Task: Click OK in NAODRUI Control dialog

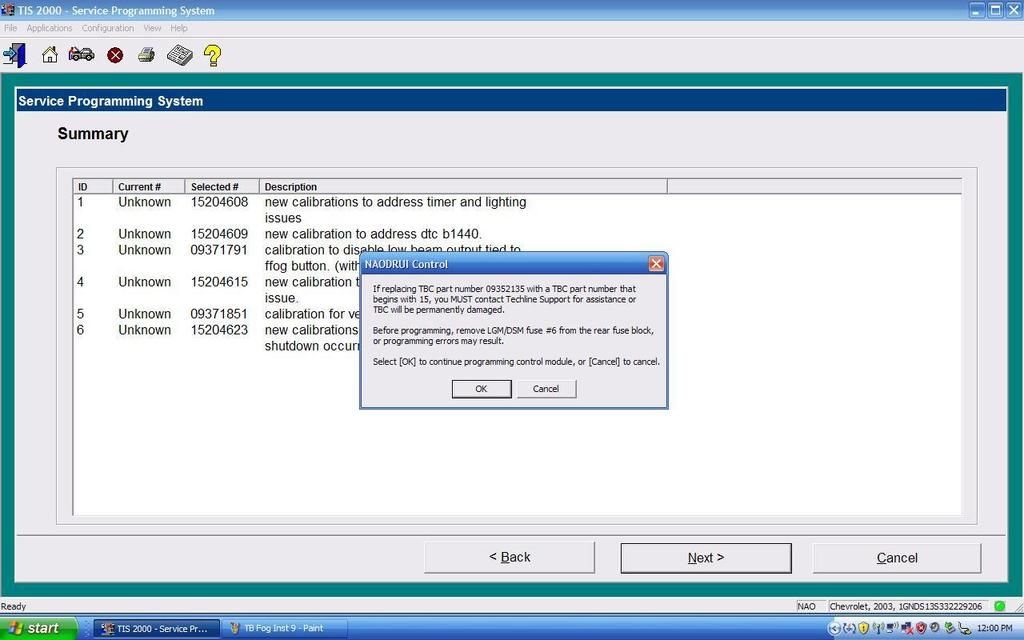Action: click(481, 389)
